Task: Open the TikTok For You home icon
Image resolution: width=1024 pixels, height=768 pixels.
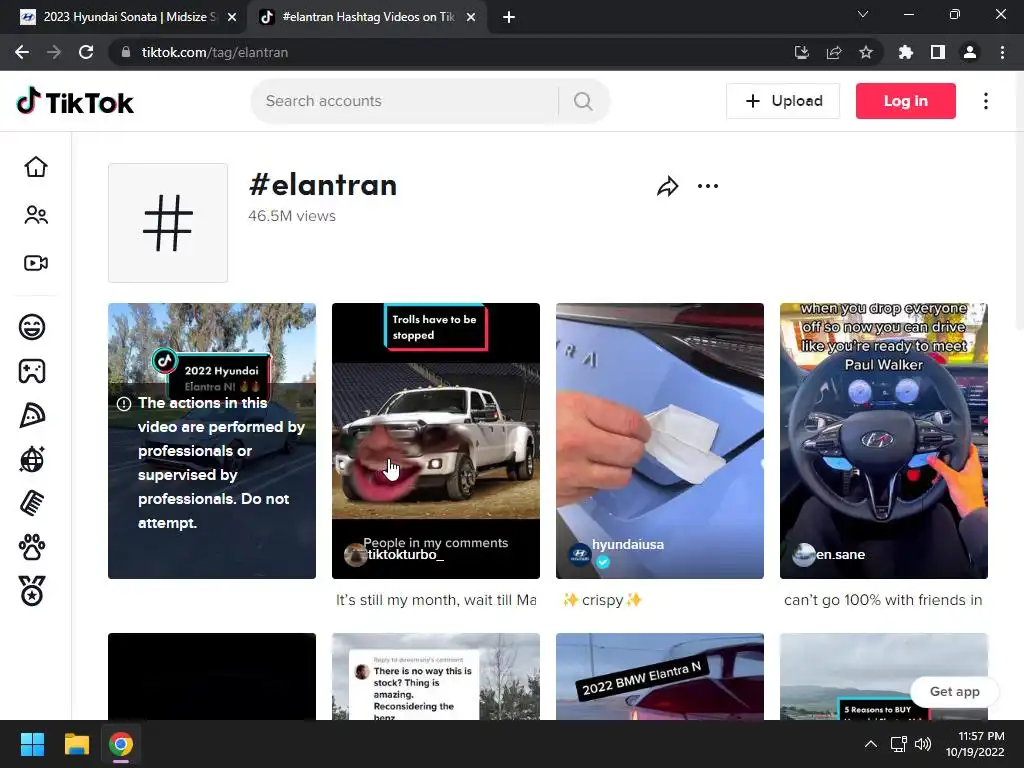Action: click(x=36, y=167)
